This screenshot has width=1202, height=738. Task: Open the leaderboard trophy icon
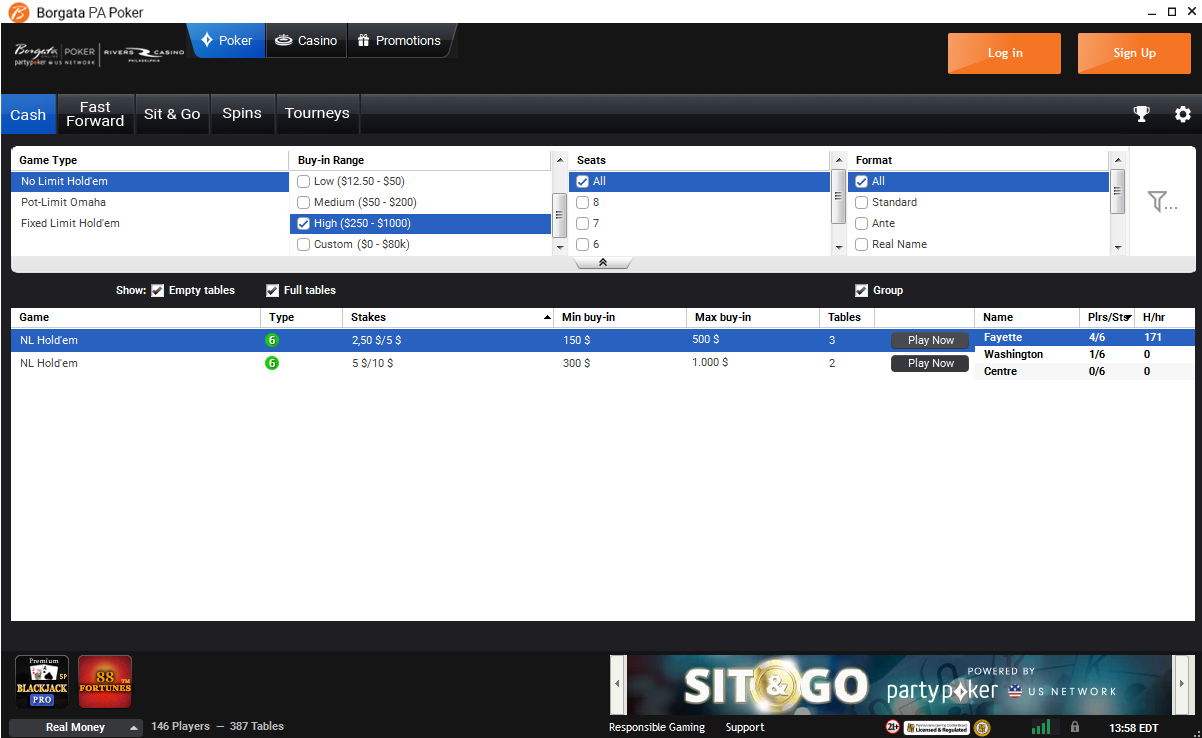(x=1141, y=114)
